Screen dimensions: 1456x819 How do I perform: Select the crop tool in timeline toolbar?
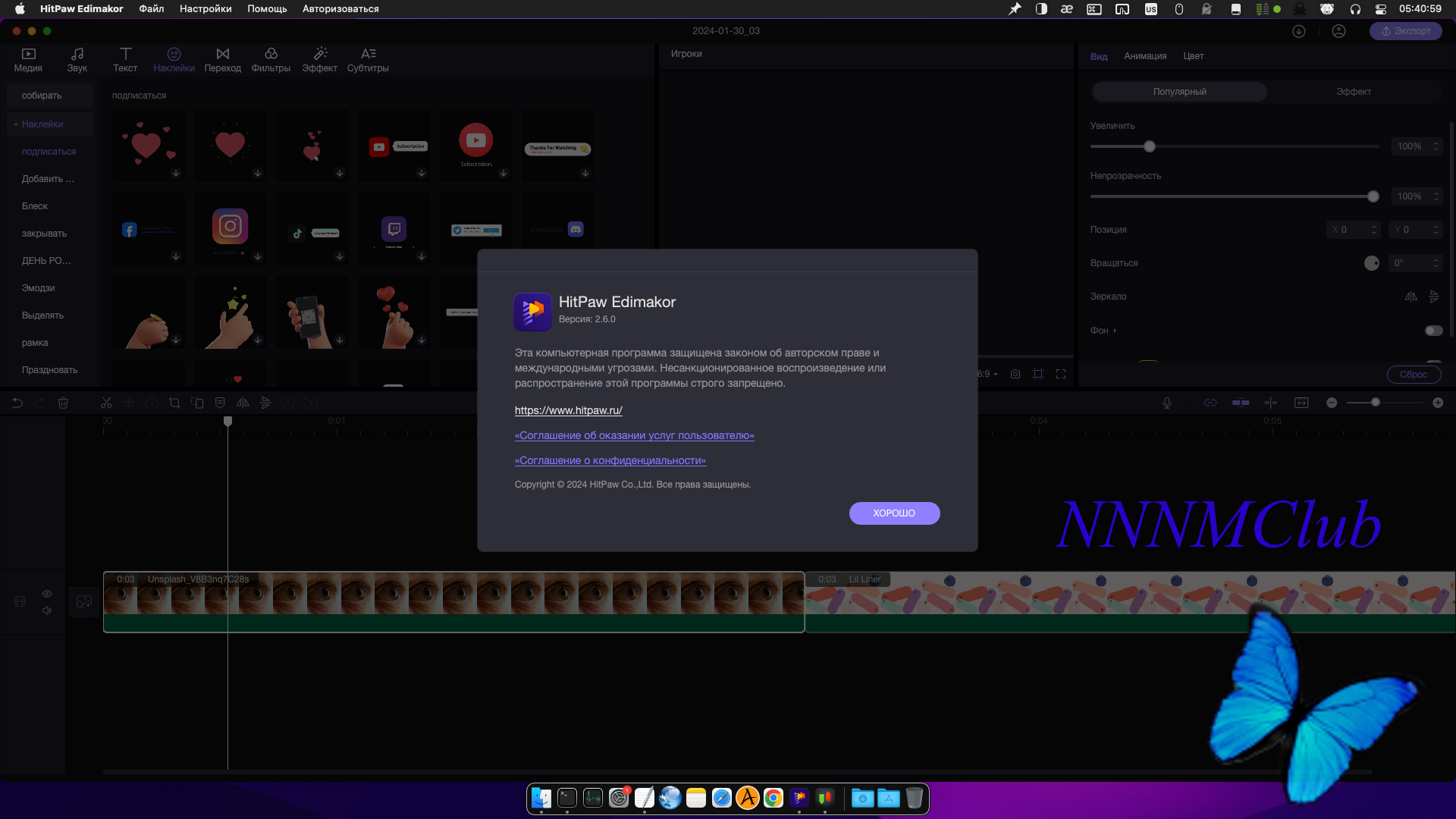[174, 403]
